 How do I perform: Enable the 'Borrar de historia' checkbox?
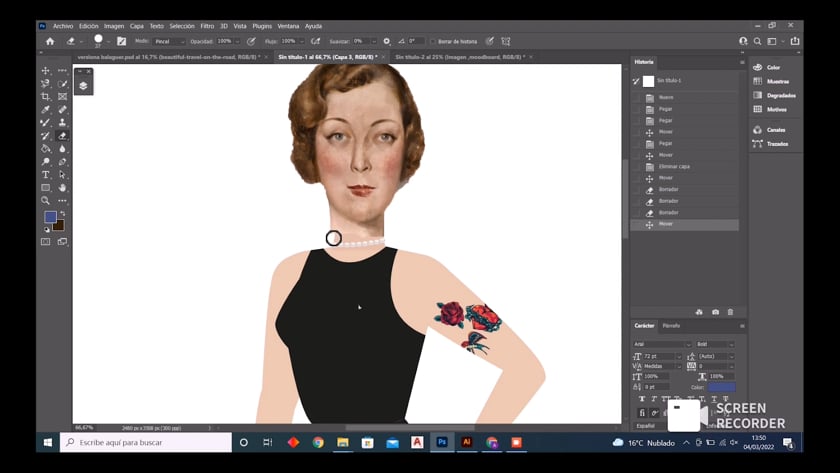pos(433,41)
